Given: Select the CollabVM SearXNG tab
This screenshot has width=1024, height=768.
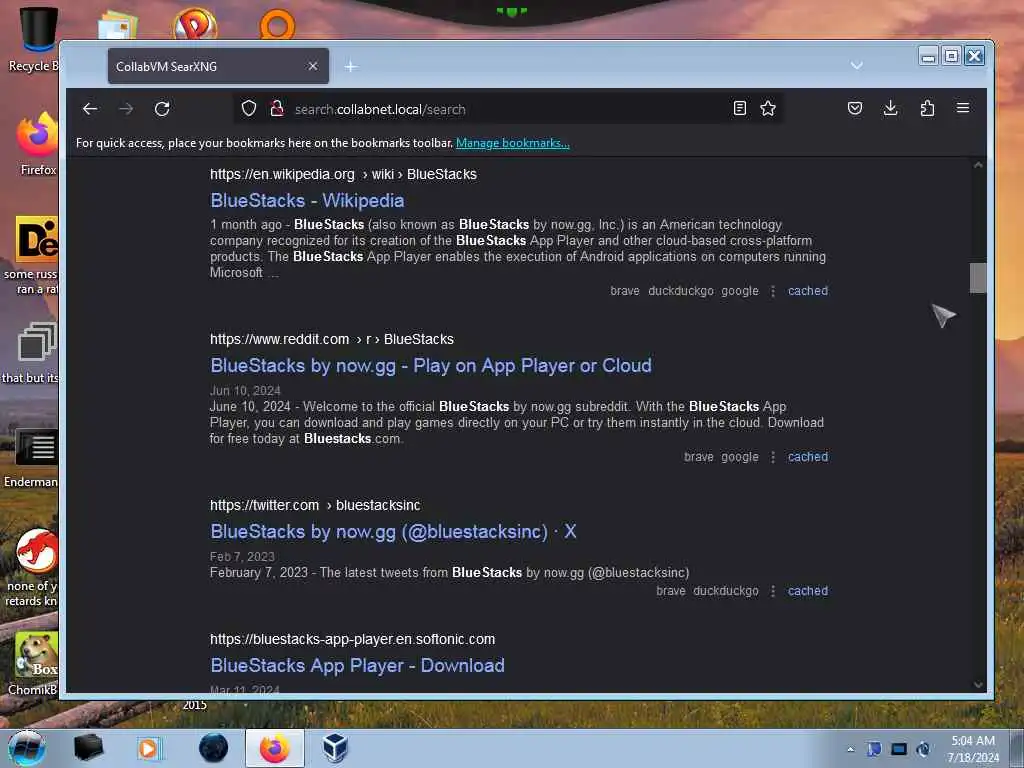Looking at the screenshot, I should [218, 67].
